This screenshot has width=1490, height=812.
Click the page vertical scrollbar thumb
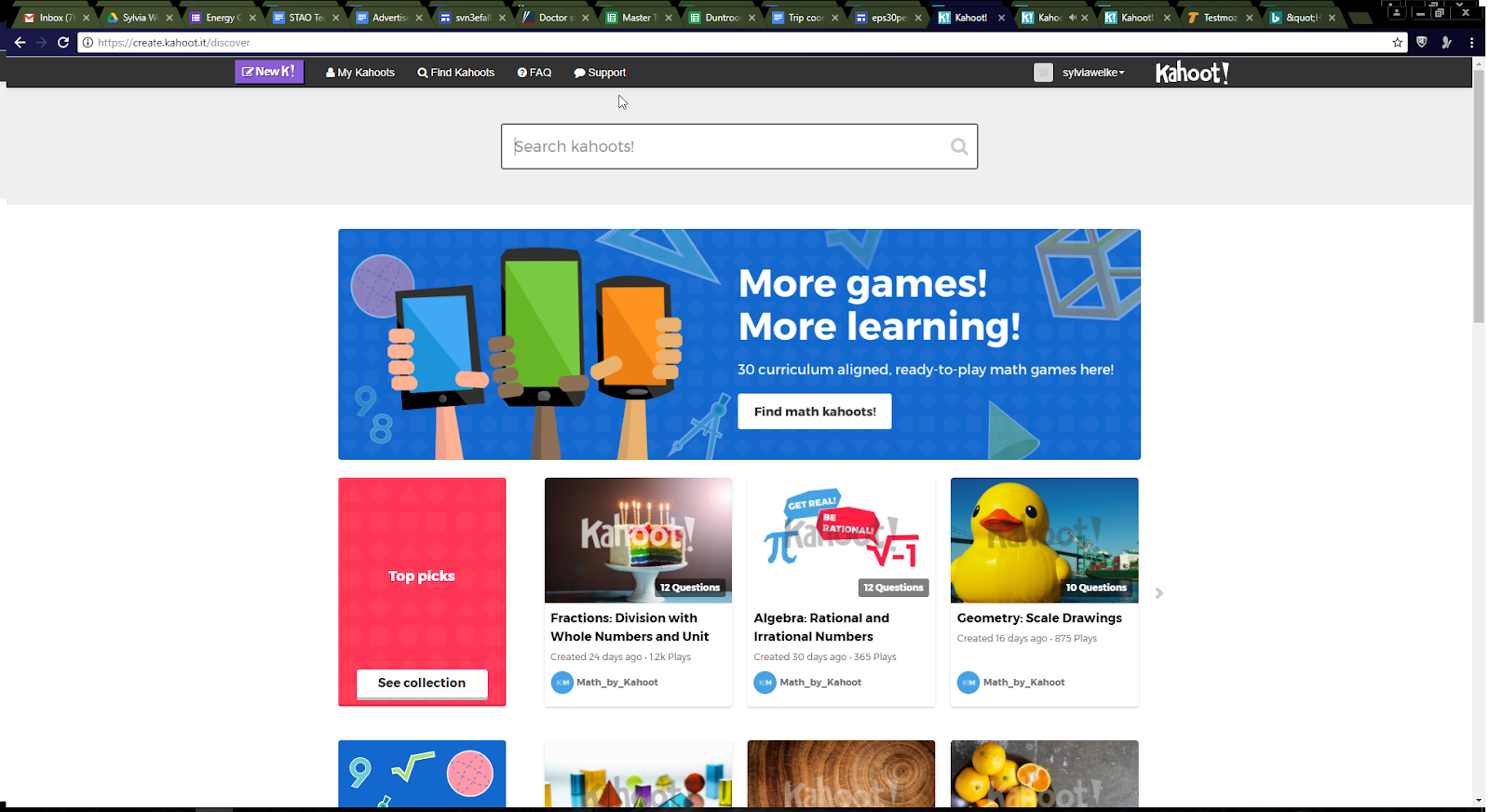[1478, 196]
